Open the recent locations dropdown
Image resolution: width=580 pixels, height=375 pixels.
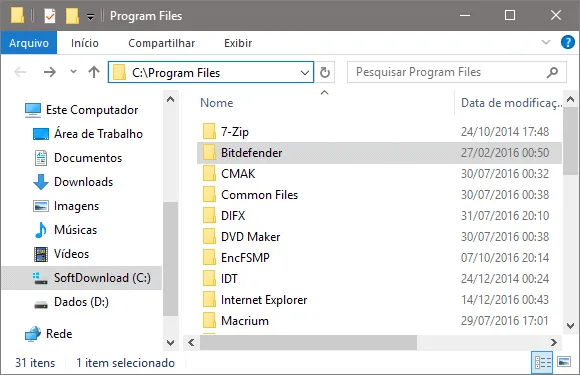pyautogui.click(x=73, y=71)
